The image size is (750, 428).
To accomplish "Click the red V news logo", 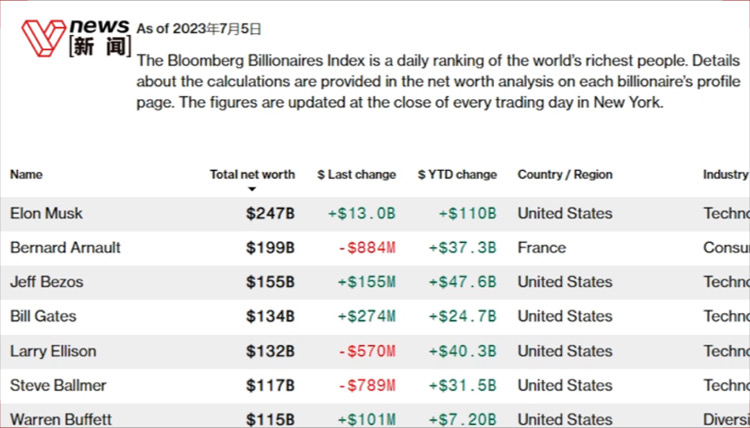I will click(46, 37).
